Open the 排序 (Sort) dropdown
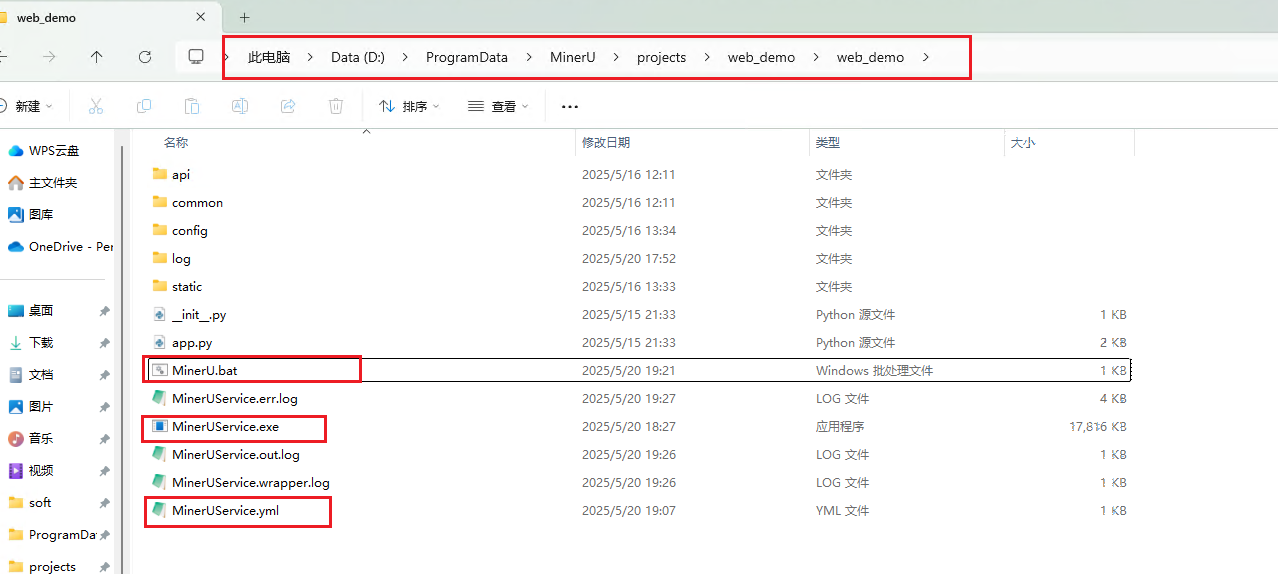This screenshot has height=574, width=1278. tap(409, 106)
